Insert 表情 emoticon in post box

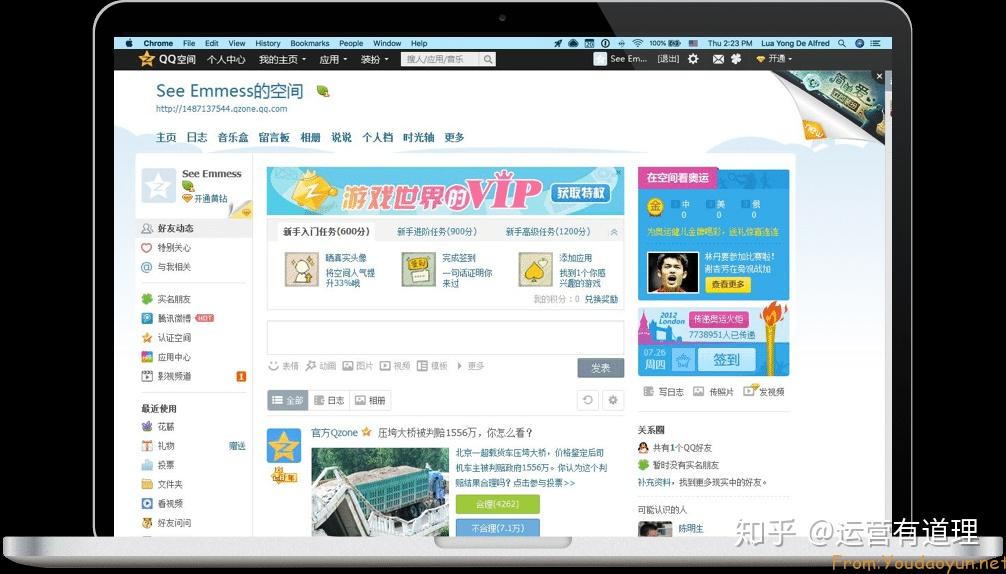click(x=284, y=366)
